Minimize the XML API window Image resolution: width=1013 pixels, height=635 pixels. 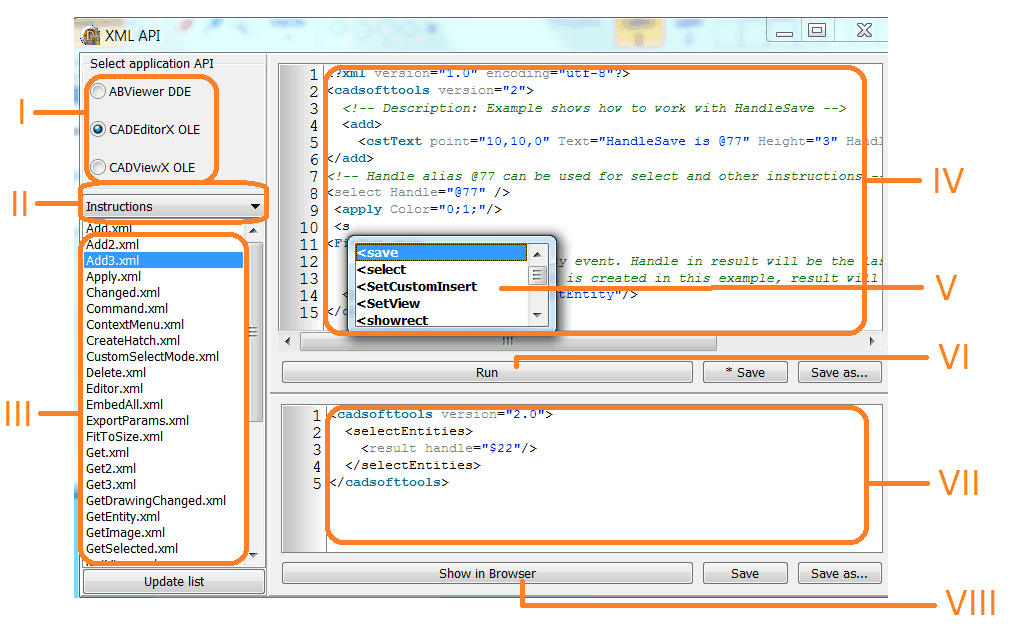pos(784,31)
